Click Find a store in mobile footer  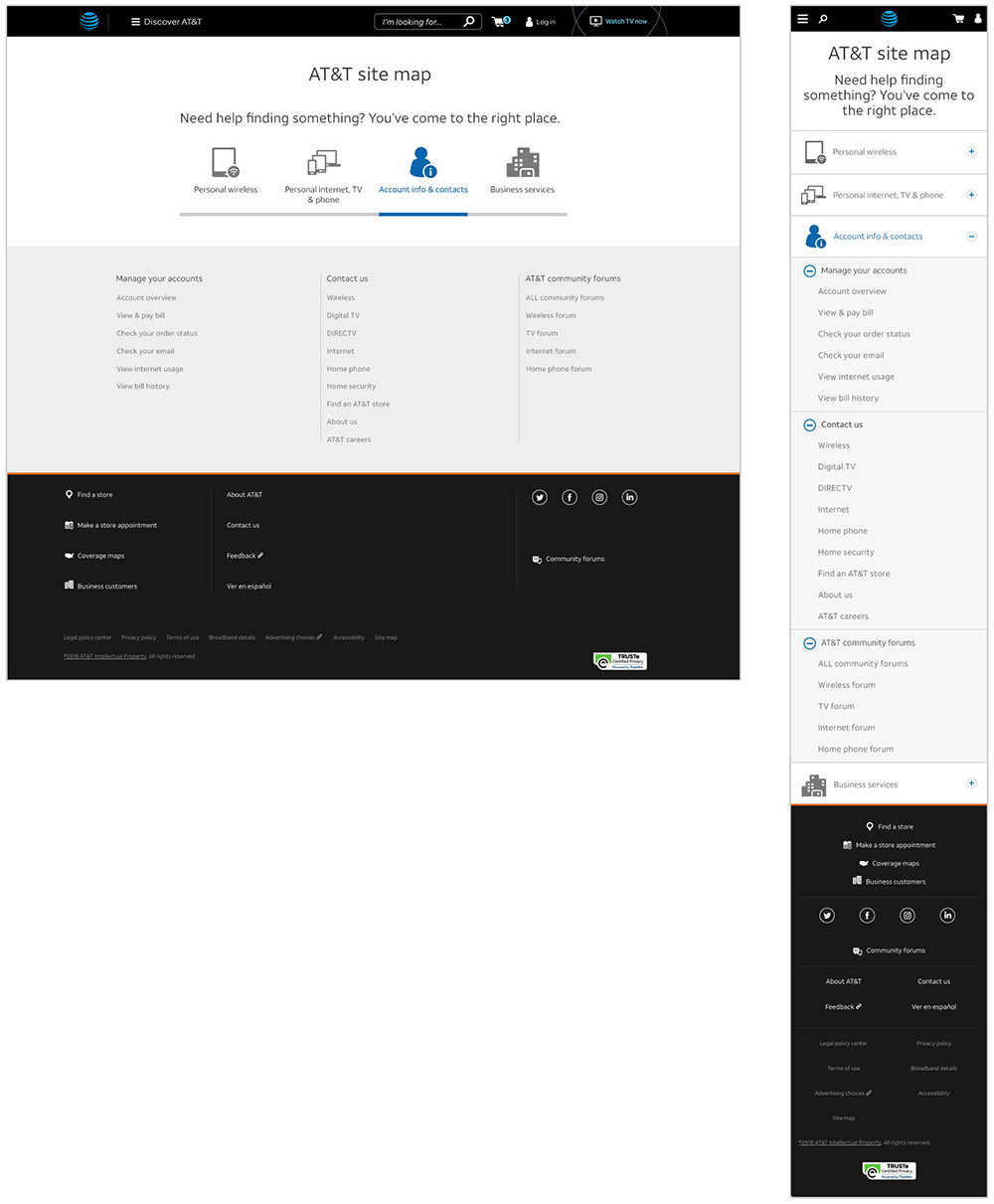[x=890, y=826]
